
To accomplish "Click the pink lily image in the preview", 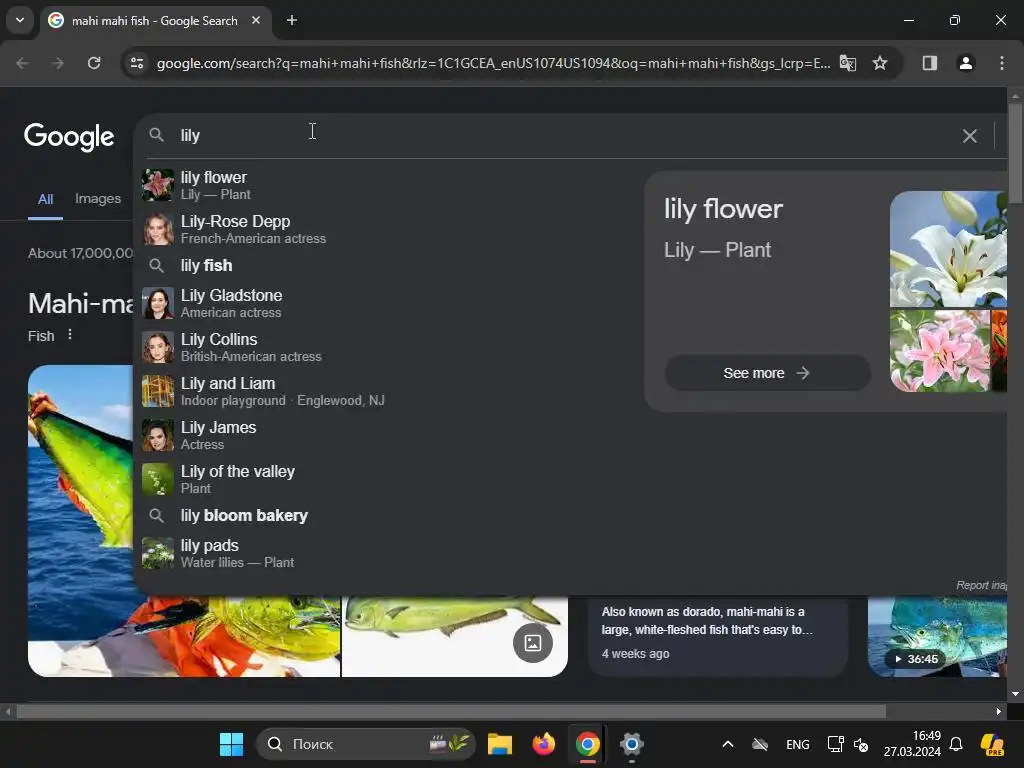I will [x=940, y=351].
